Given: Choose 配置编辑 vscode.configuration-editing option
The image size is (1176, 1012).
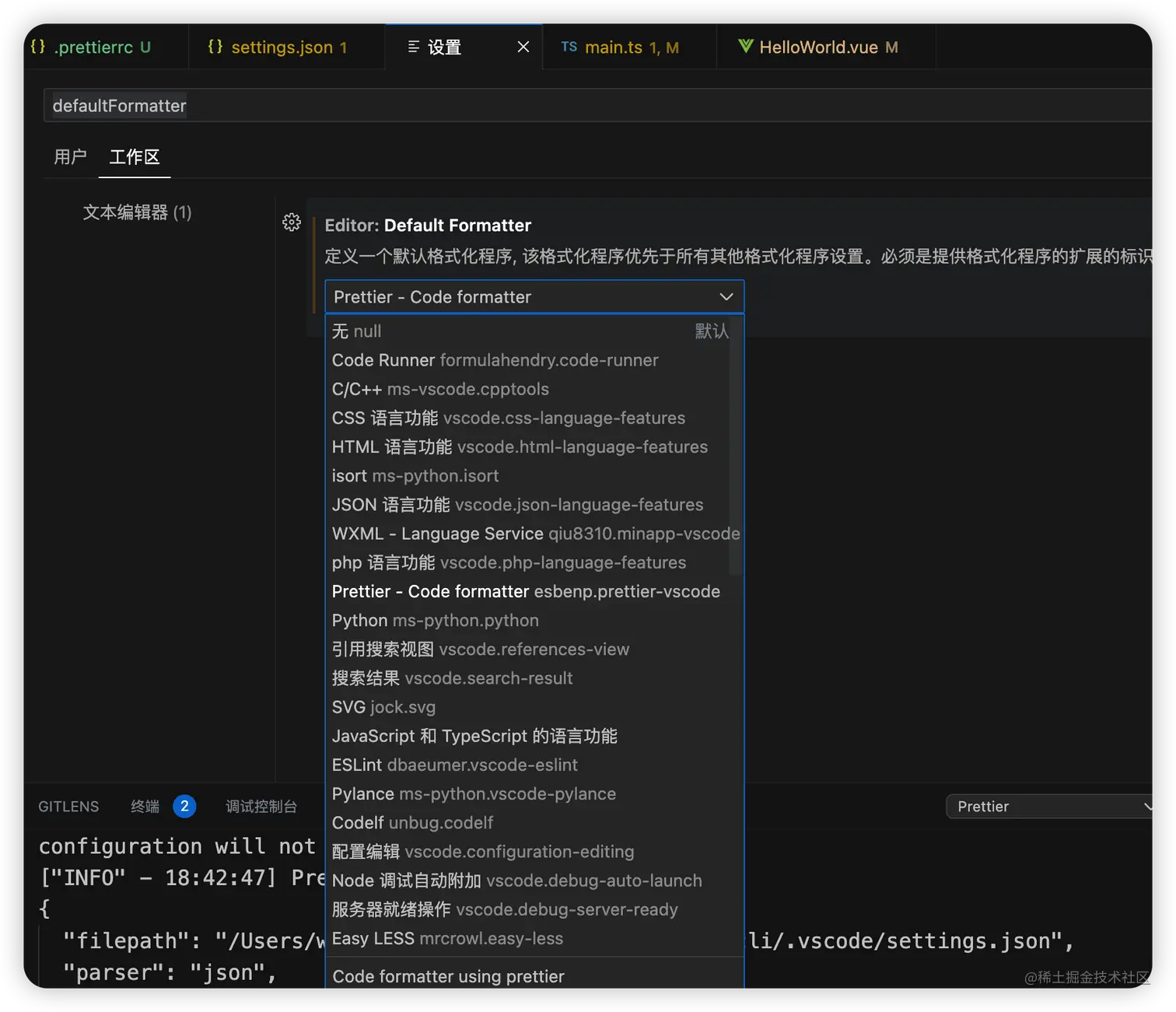Looking at the screenshot, I should pyautogui.click(x=530, y=851).
